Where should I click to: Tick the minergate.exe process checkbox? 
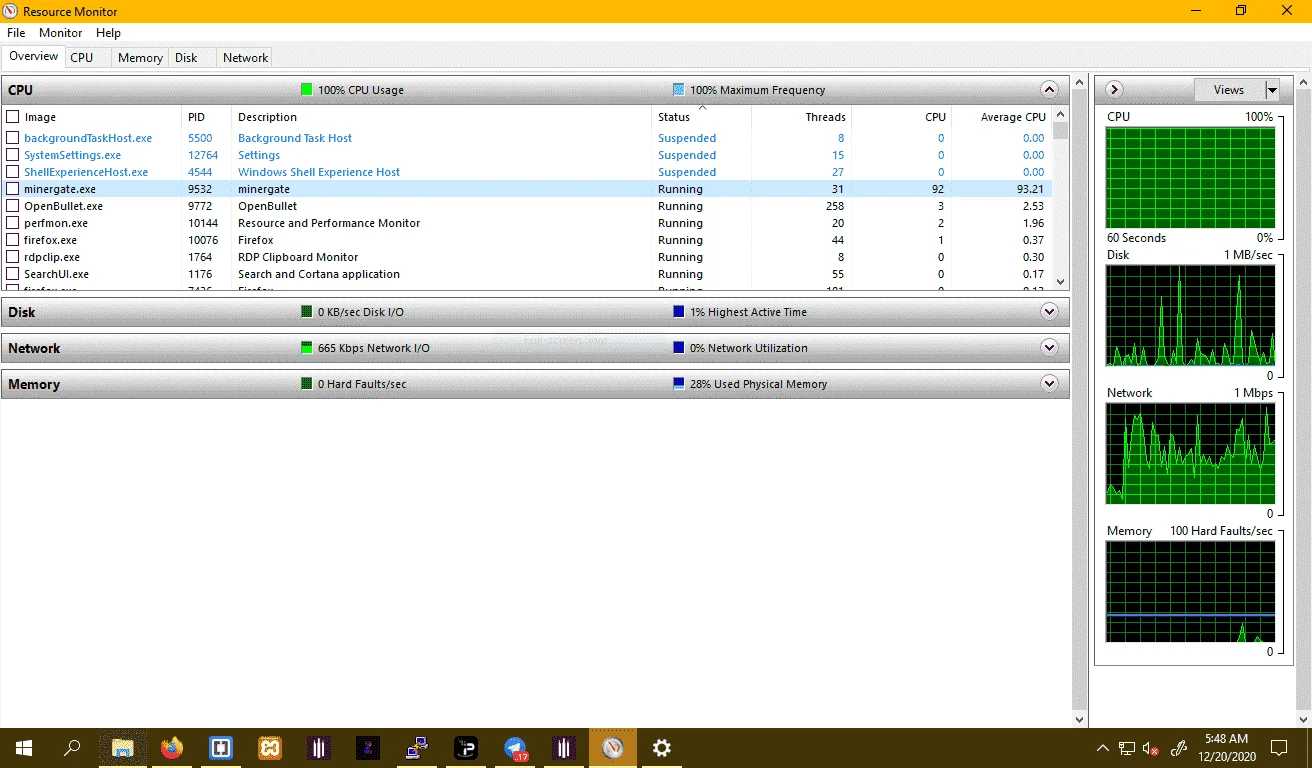[x=13, y=189]
